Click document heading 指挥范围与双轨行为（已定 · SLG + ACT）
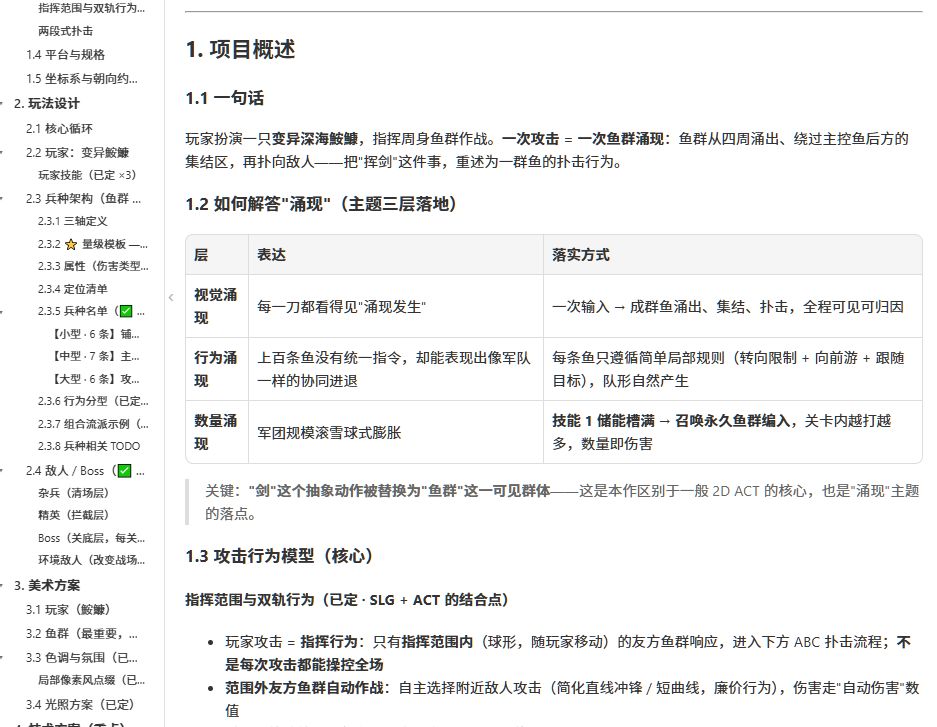 (x=347, y=600)
